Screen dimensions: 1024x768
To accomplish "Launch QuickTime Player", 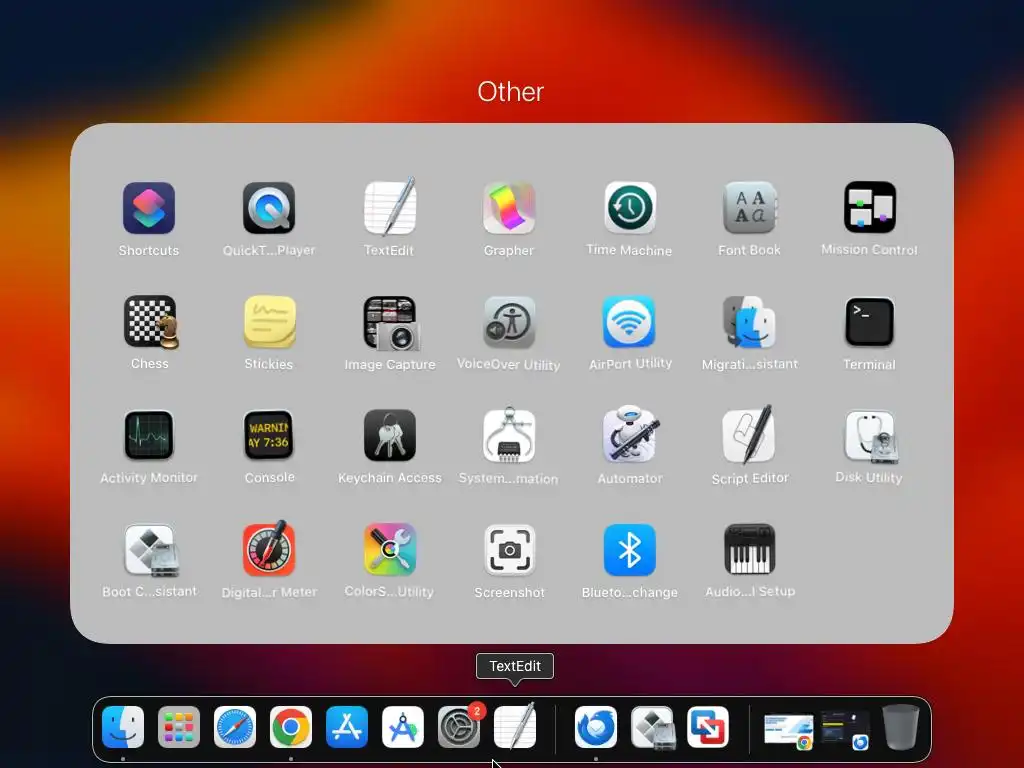I will [x=269, y=208].
